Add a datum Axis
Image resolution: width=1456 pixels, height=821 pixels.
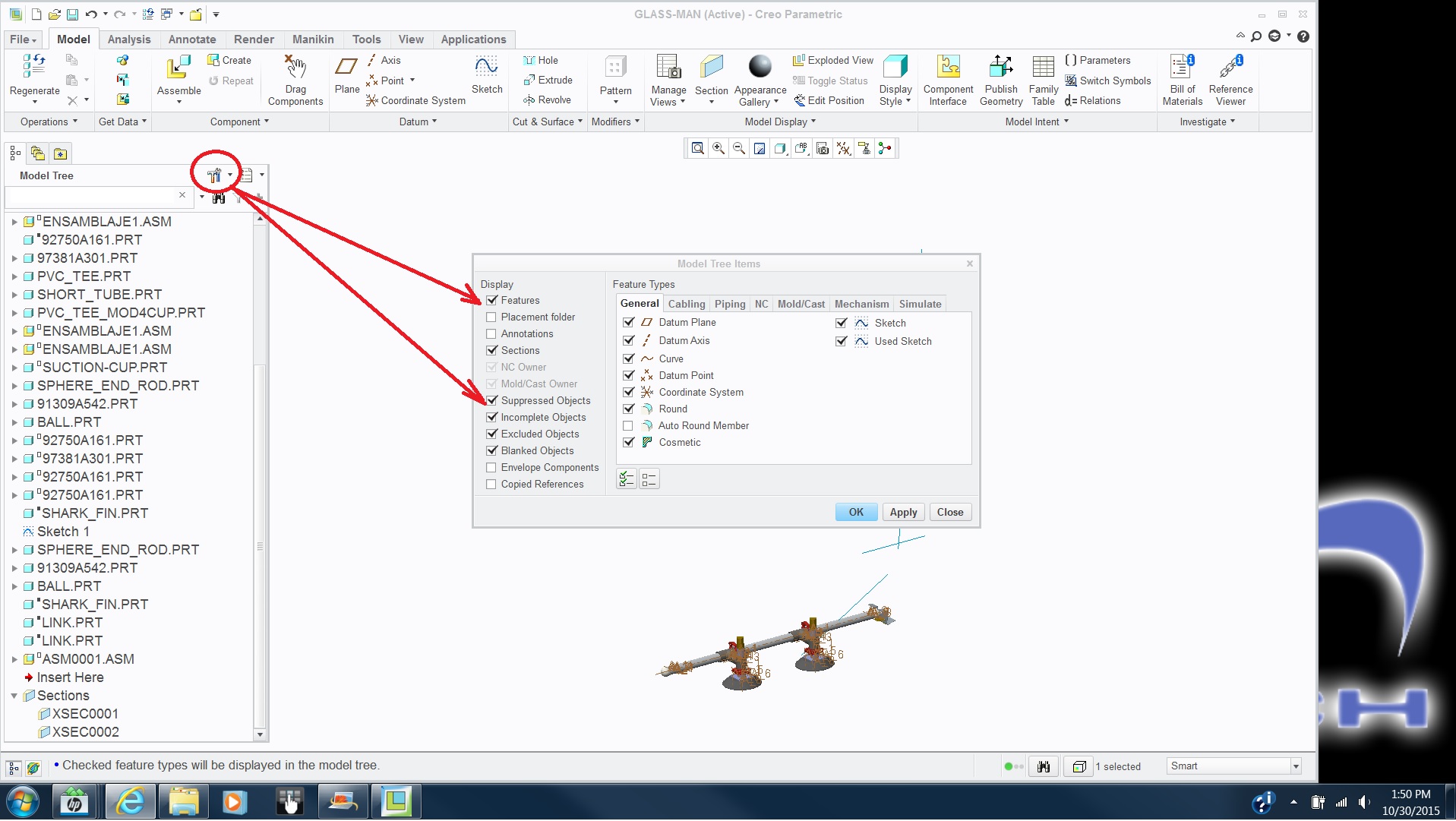point(384,60)
